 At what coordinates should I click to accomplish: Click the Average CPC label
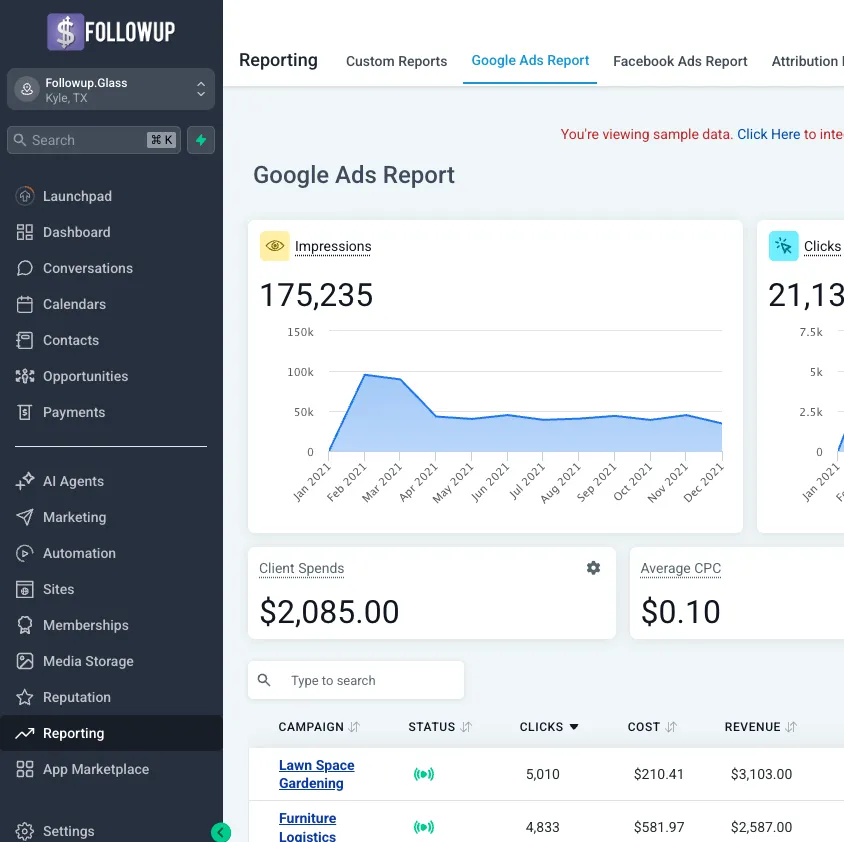(680, 569)
